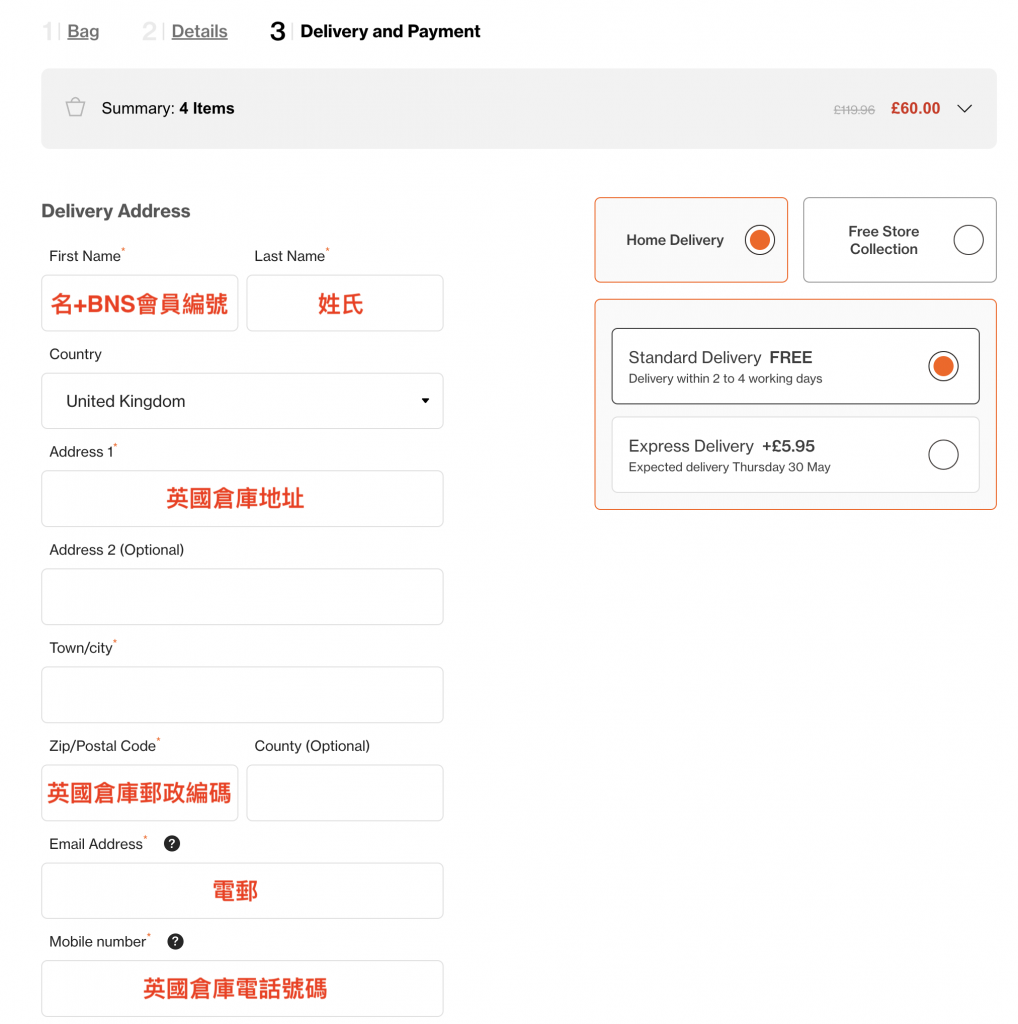The width and height of the screenshot is (1018, 1024).
Task: Click the Email Address input field
Action: coord(242,891)
